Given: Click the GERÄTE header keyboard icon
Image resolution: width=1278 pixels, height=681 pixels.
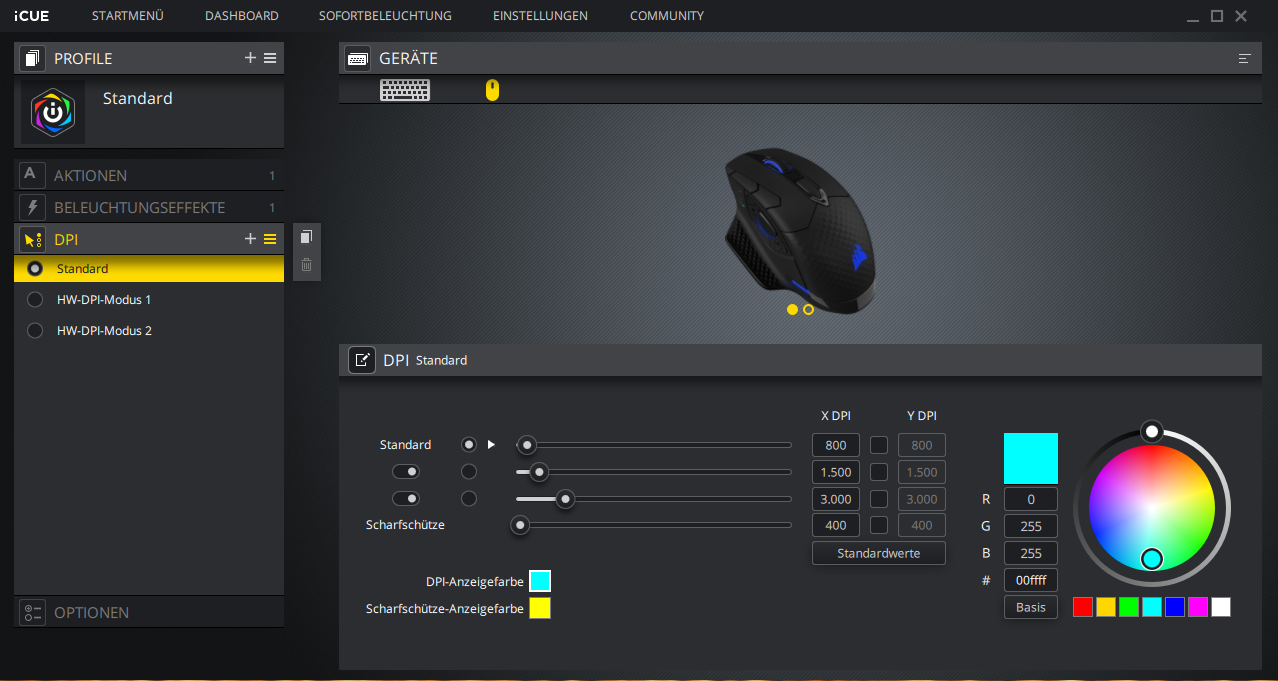Looking at the screenshot, I should click(358, 59).
